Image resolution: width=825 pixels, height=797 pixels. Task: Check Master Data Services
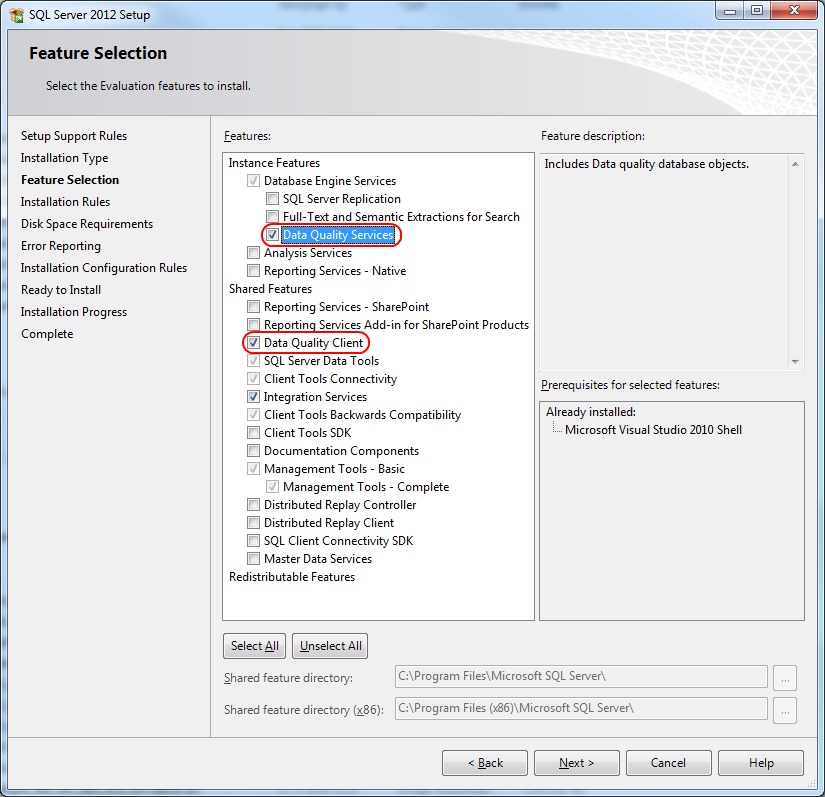coord(253,559)
